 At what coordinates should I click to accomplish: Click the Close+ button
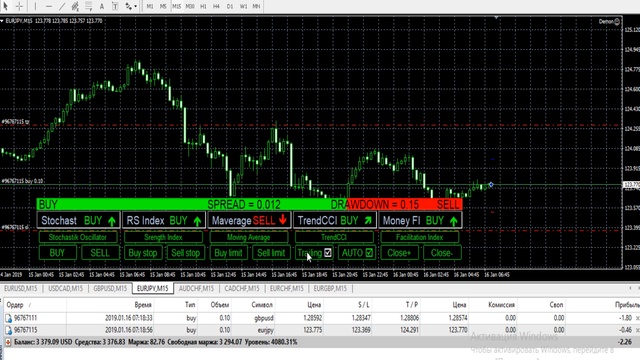pyautogui.click(x=399, y=253)
